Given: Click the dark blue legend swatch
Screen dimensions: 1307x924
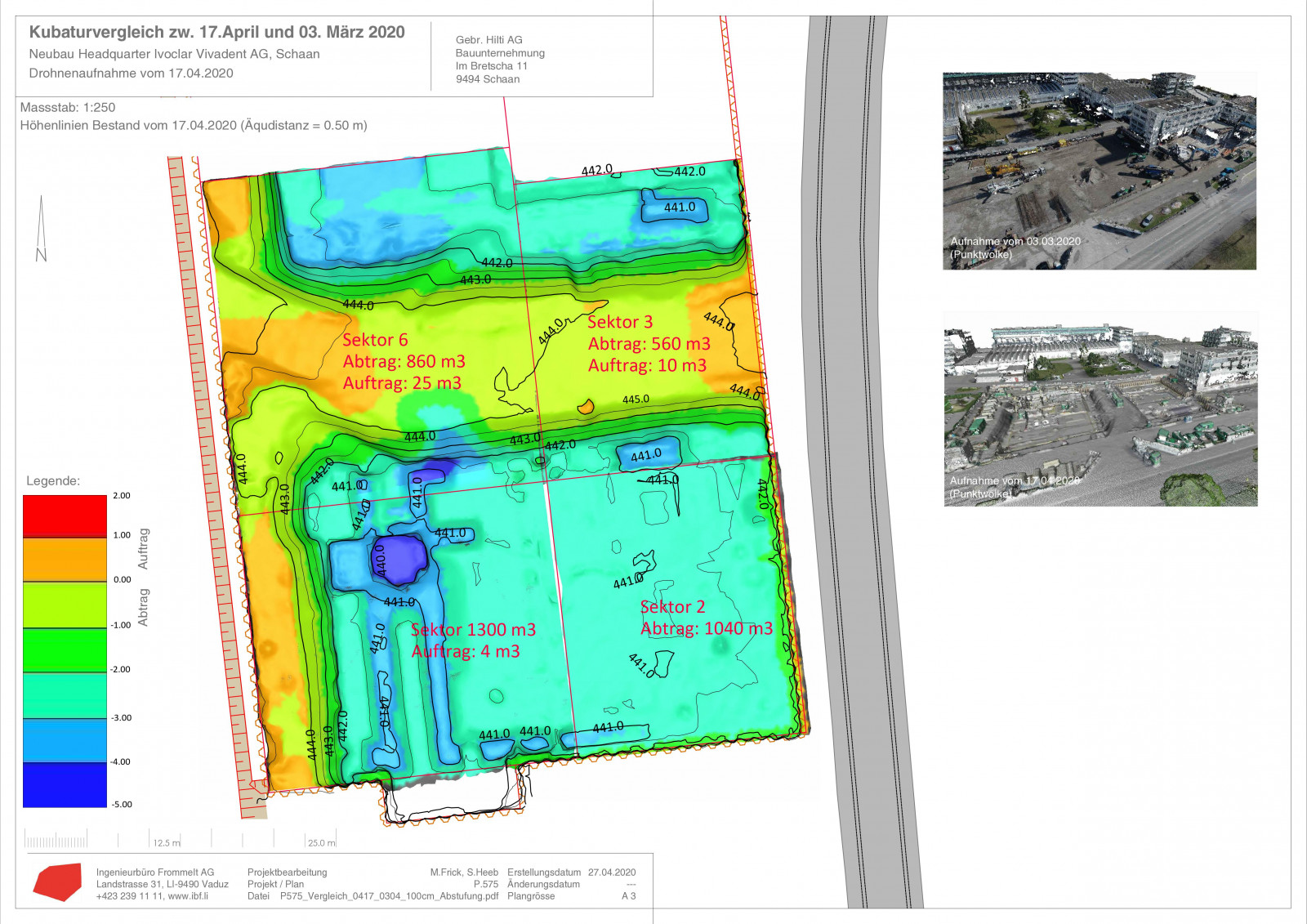Looking at the screenshot, I should click(65, 784).
